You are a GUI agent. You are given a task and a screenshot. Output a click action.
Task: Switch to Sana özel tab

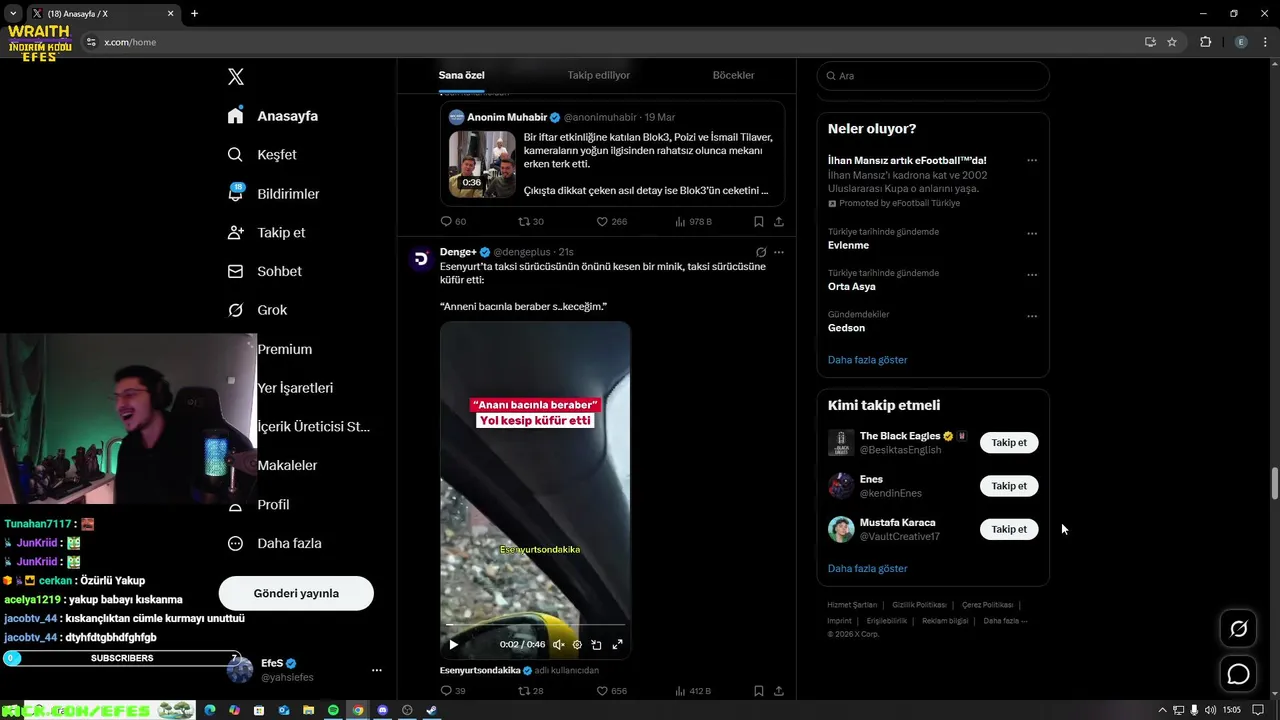tap(461, 75)
